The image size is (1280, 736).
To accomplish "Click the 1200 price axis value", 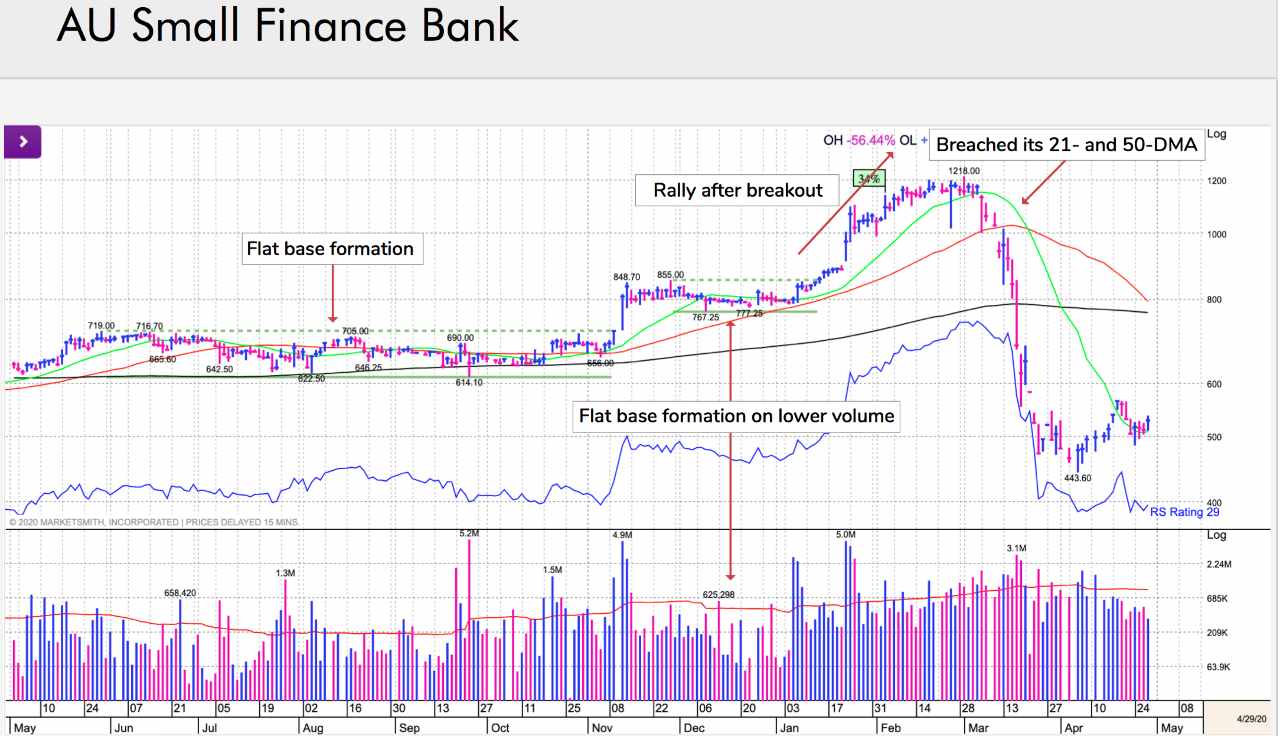I will (x=1219, y=181).
